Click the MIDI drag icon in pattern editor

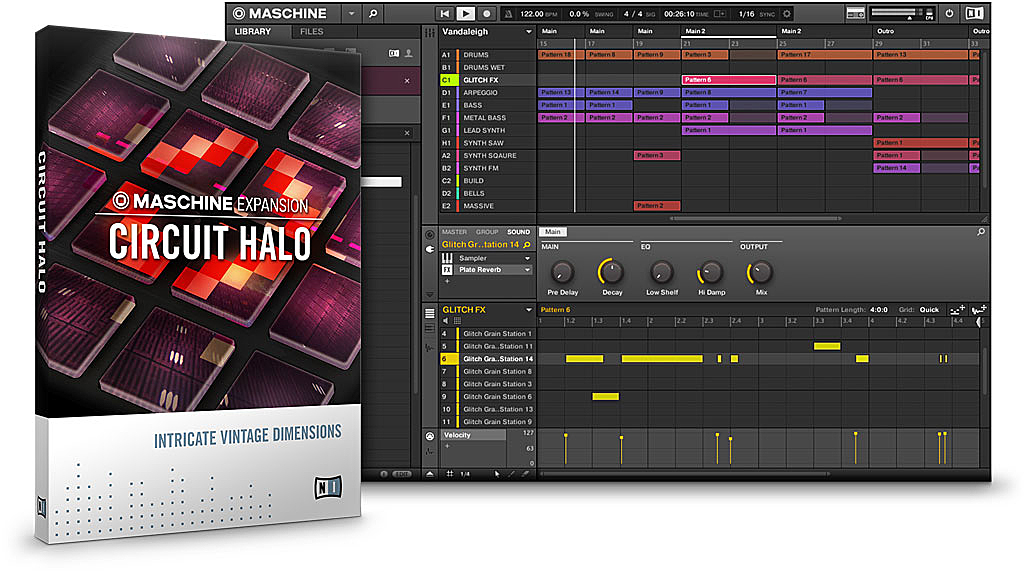pos(957,310)
